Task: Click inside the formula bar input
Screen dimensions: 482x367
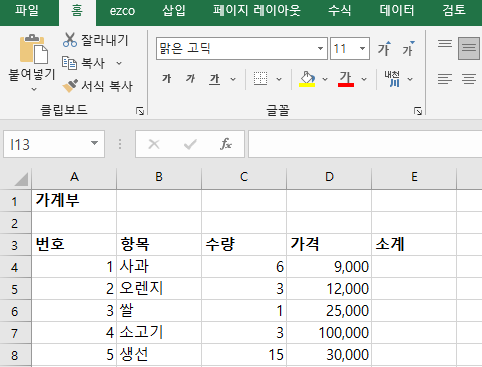Action: 365,144
